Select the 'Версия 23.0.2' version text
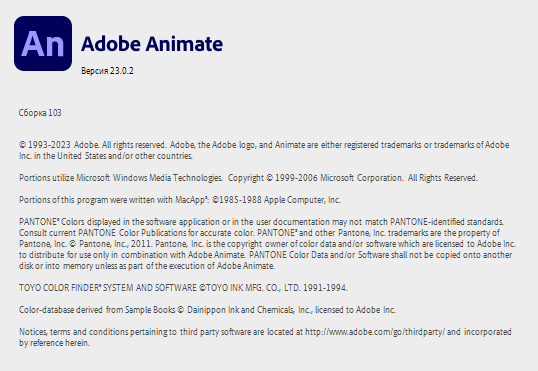This screenshot has width=538, height=371. click(107, 71)
